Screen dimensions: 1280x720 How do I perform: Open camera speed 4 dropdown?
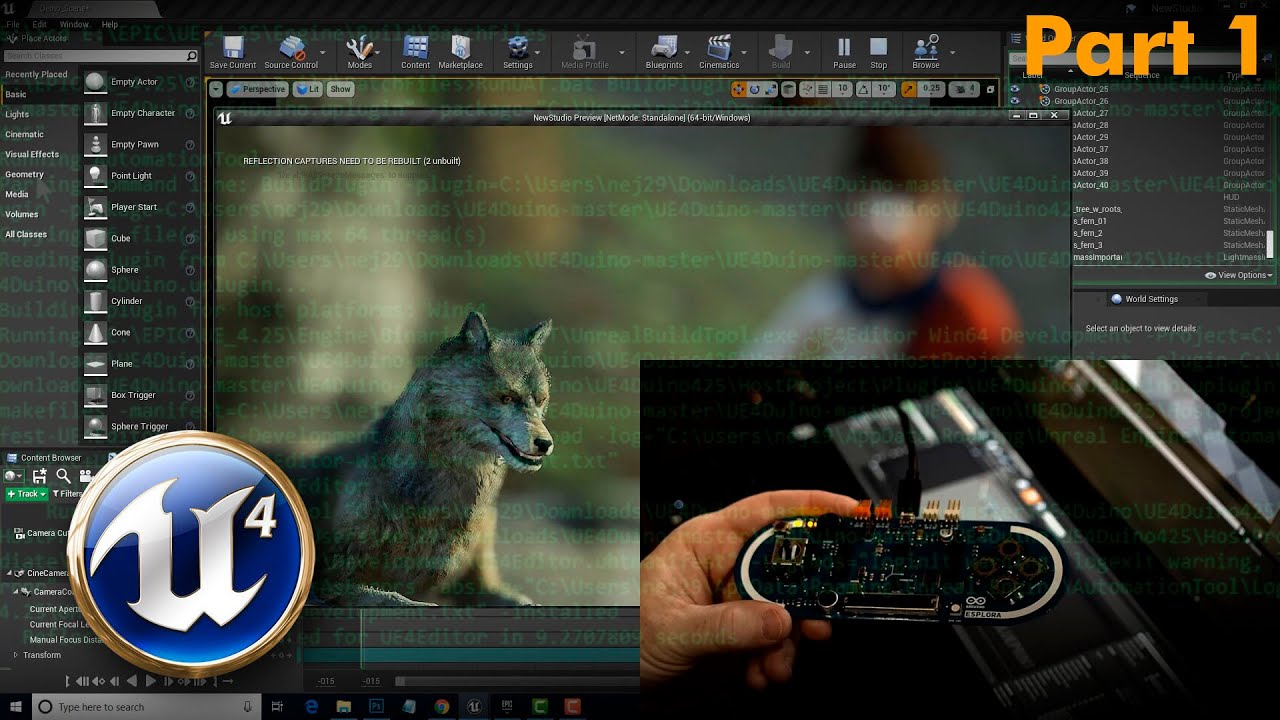(965, 89)
